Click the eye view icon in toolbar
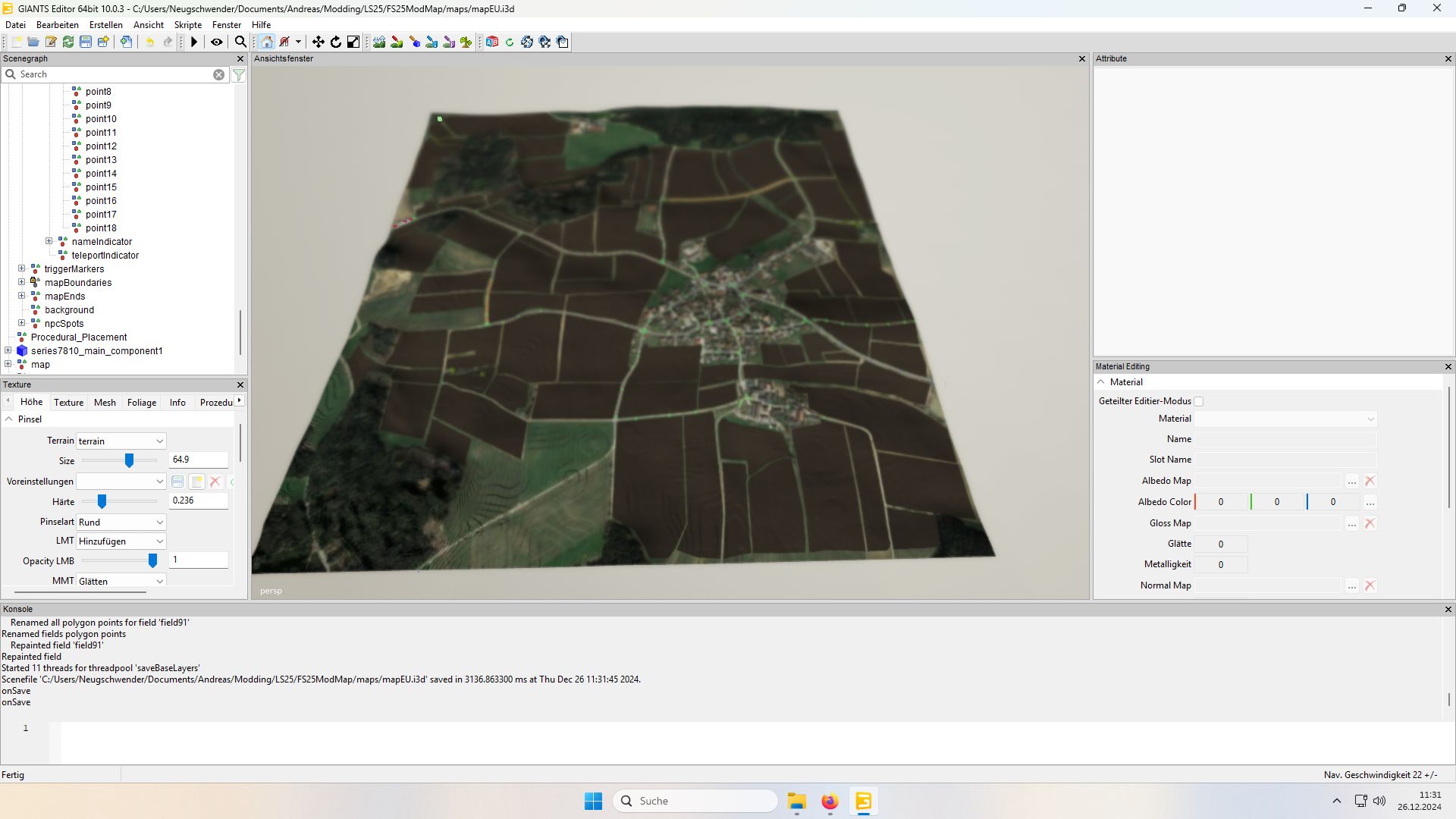 coord(217,42)
